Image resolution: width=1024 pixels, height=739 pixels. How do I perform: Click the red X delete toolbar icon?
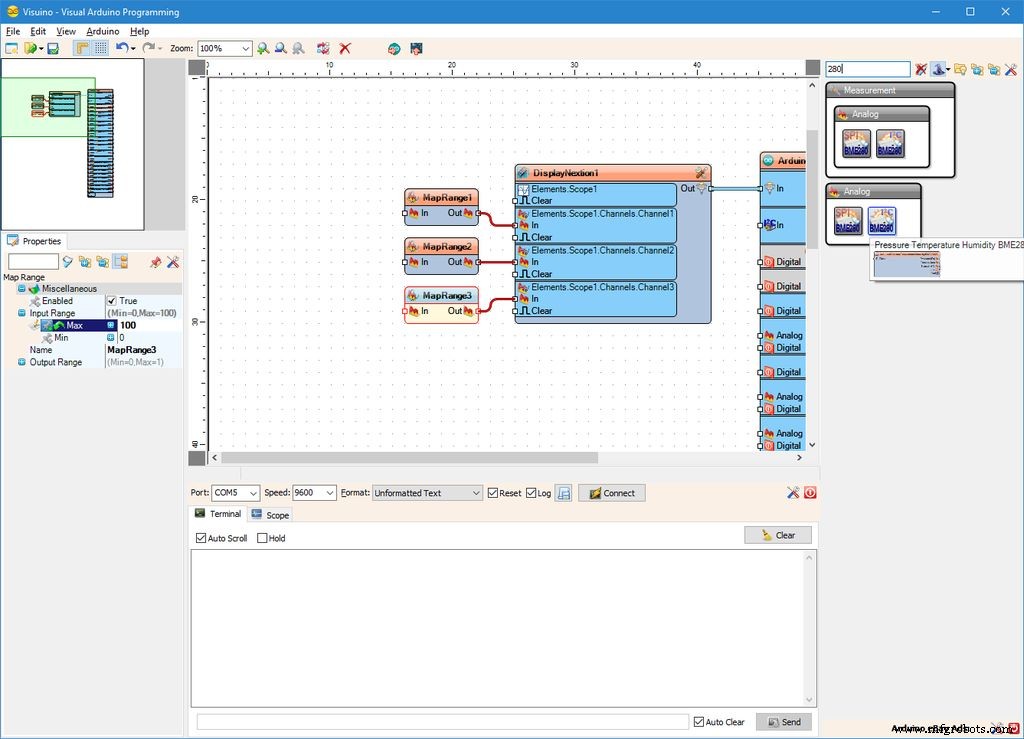coord(345,48)
